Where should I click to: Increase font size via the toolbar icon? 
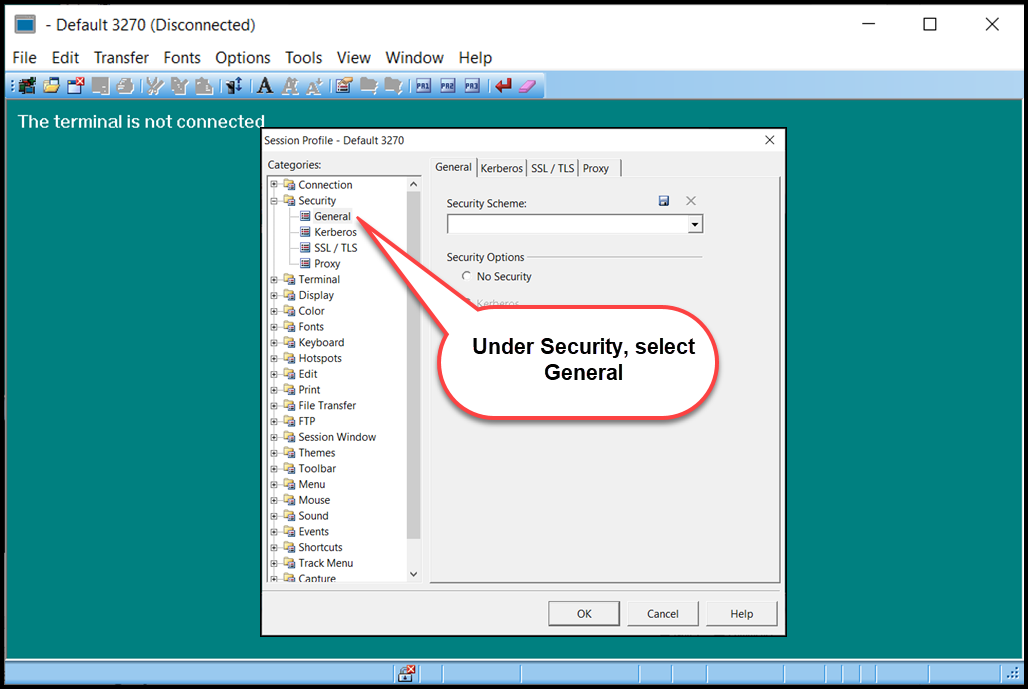click(x=291, y=85)
